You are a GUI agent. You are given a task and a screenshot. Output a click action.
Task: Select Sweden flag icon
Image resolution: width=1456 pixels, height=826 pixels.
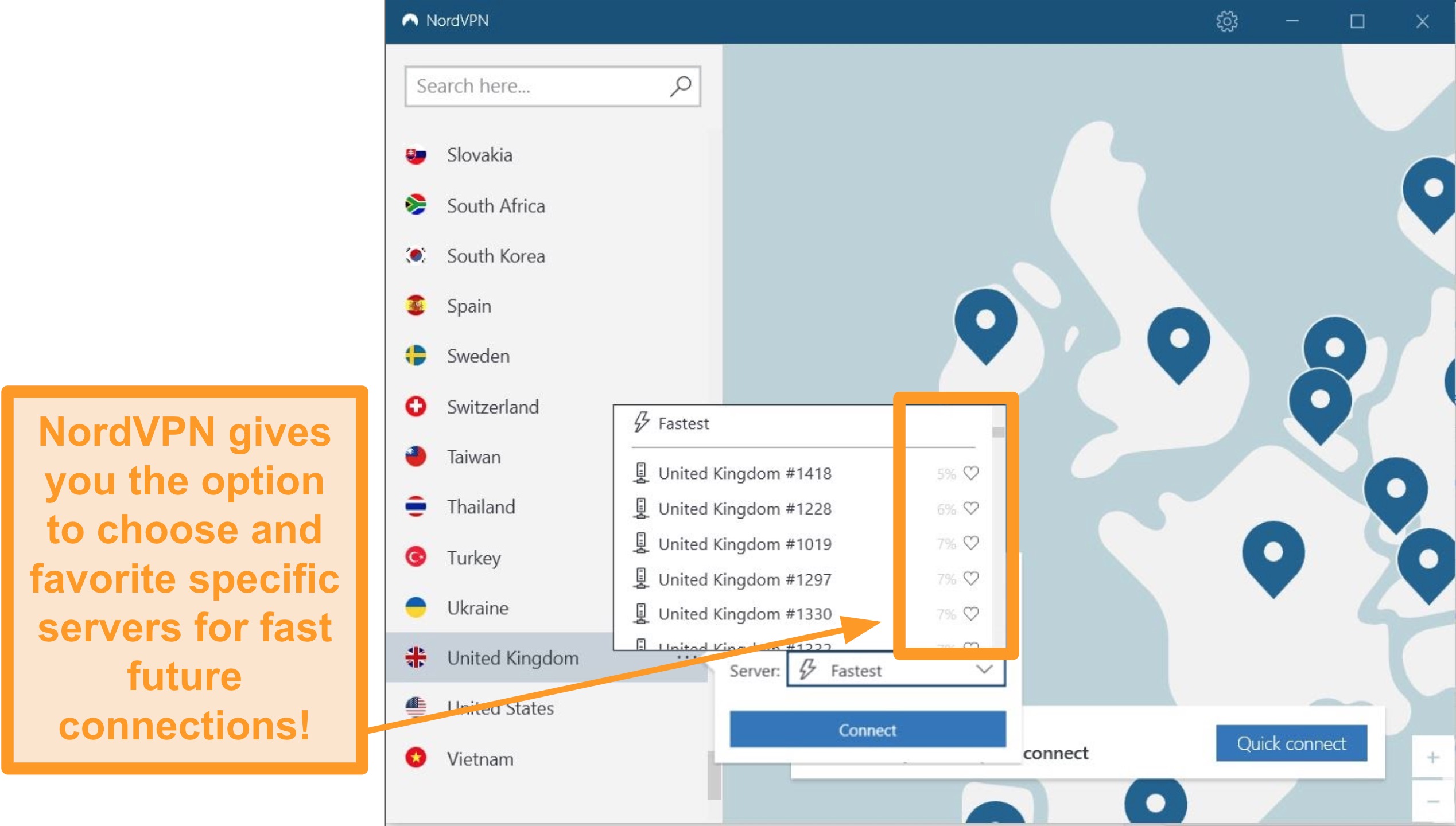(416, 356)
